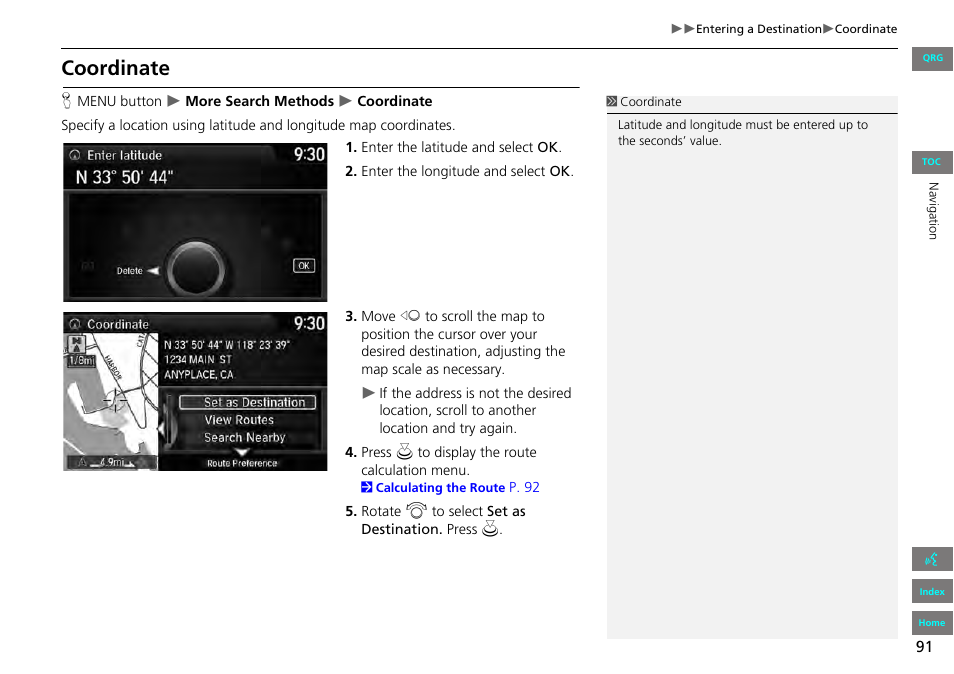Screen dimensions: 954x674
Task: Click the 1/8mi map scale indicator
Action: tap(81, 361)
